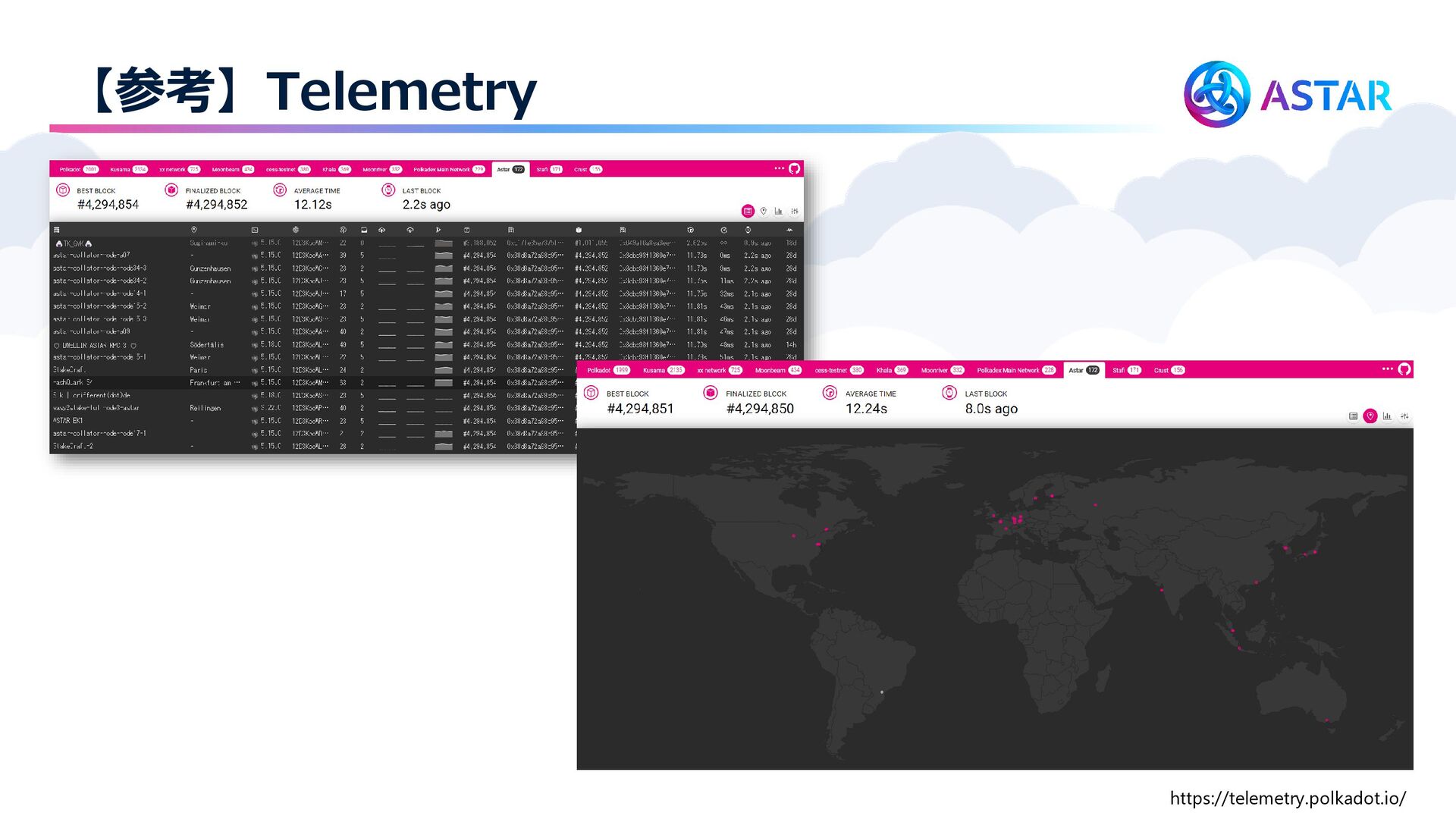Select the highlighted map pin icon in the map-view window

1370,416
